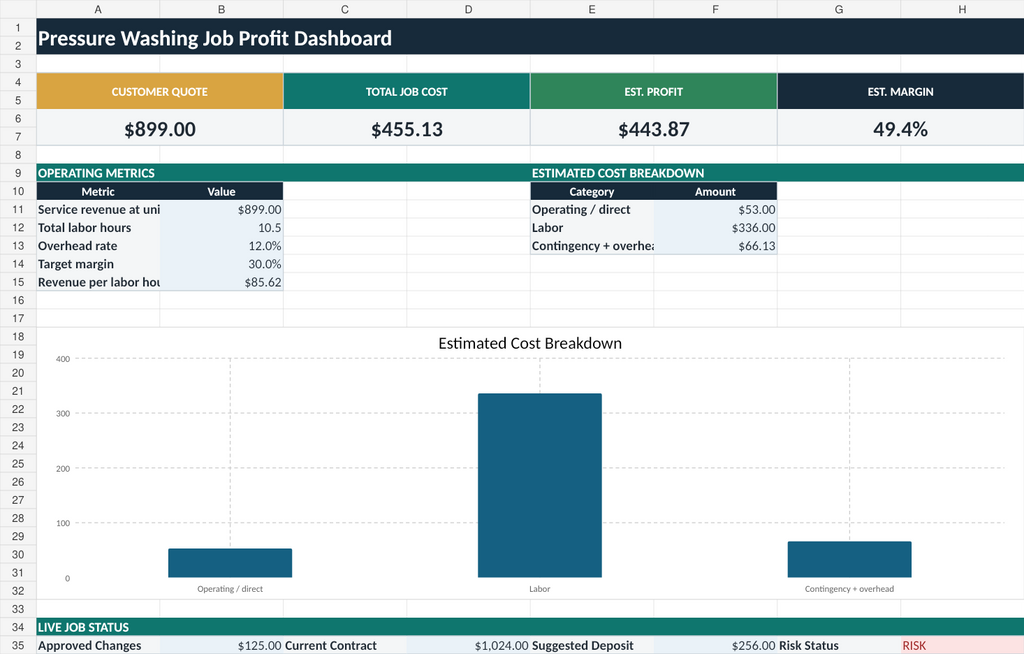Select the Pressure Washing Job Profit Dashboard title
The image size is (1024, 654).
click(215, 39)
